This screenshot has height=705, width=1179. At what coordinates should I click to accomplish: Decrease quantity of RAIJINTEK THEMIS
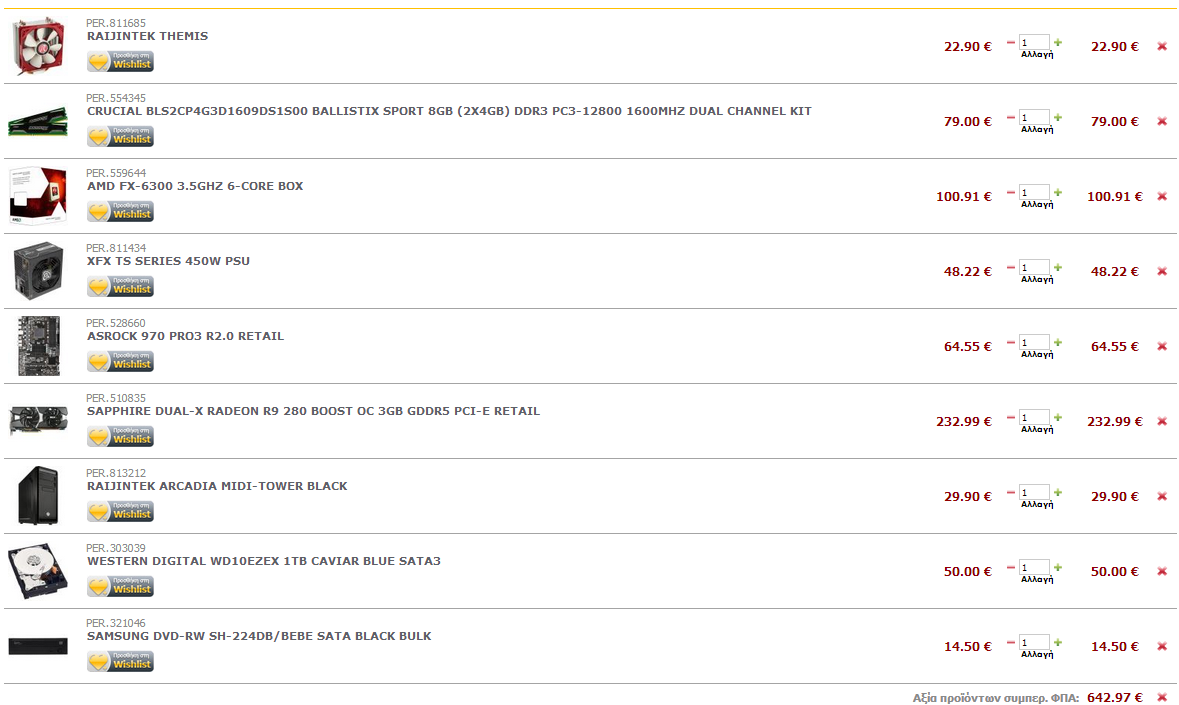click(1011, 43)
